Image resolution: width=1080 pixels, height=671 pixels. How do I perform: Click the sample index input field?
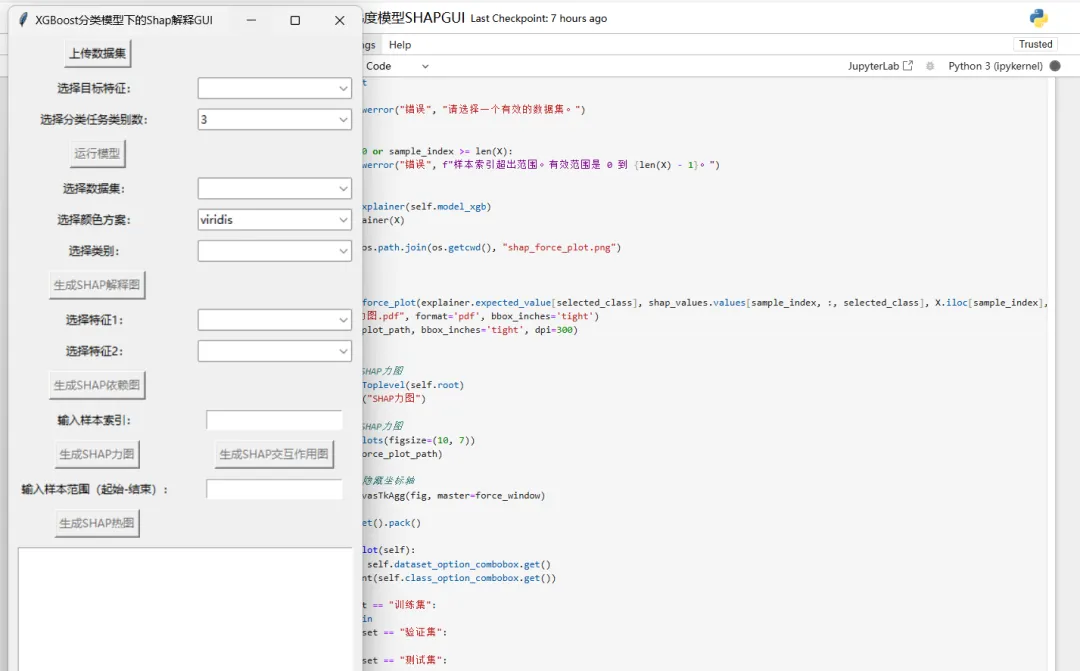click(274, 421)
